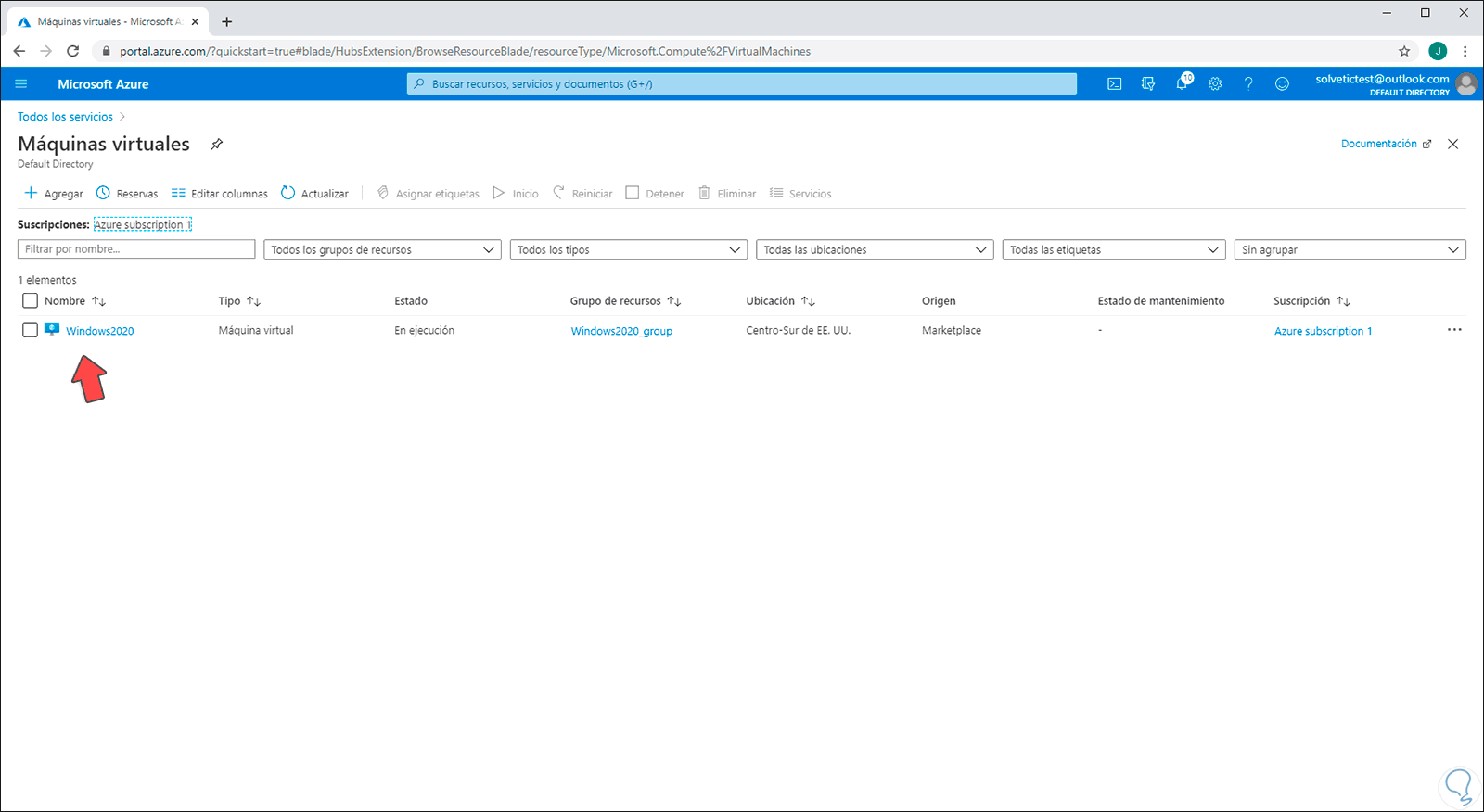The image size is (1484, 812).
Task: Click the Microsoft Azure home title
Action: point(103,84)
